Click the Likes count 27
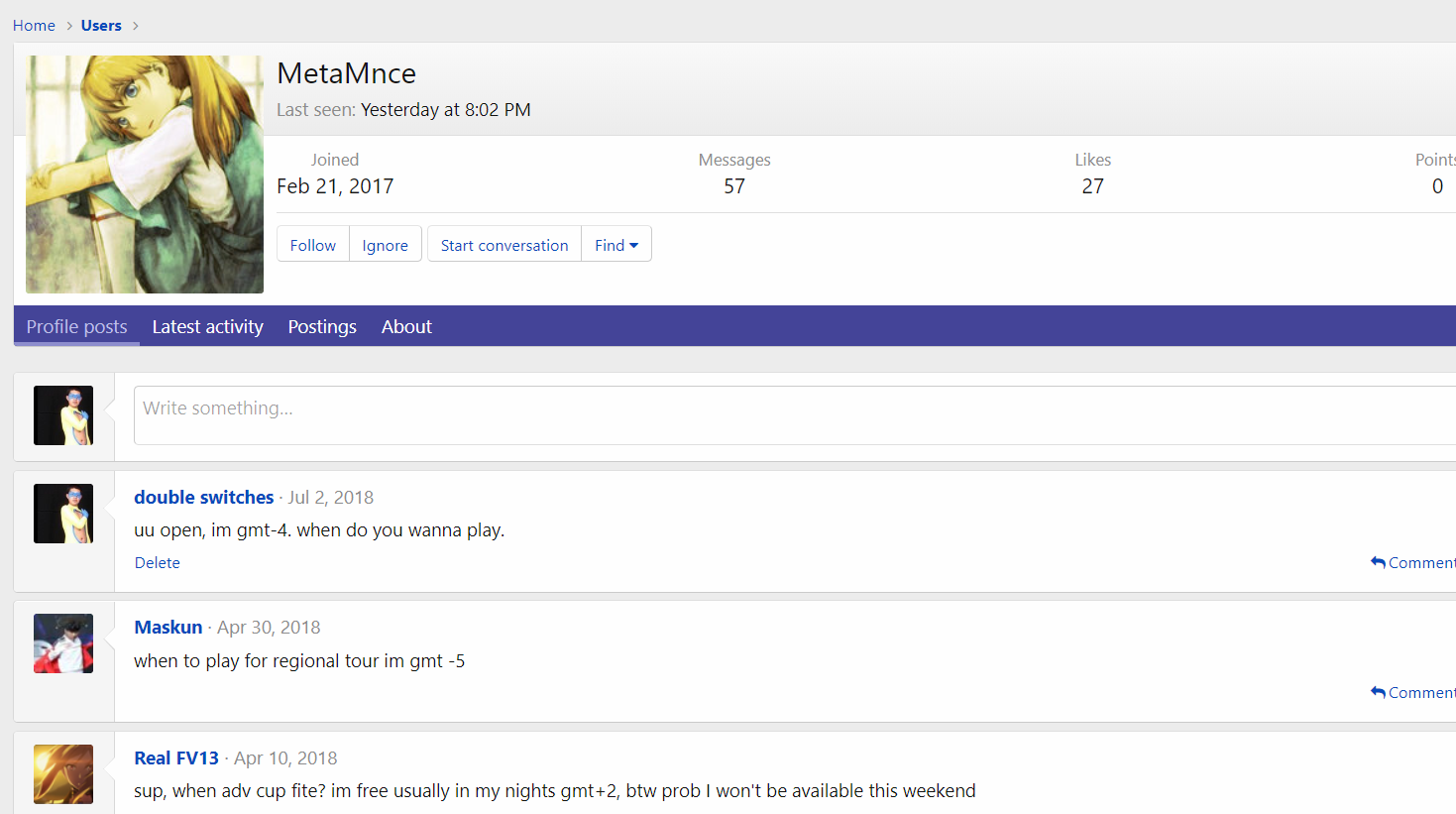This screenshot has width=1456, height=814. coord(1093,186)
